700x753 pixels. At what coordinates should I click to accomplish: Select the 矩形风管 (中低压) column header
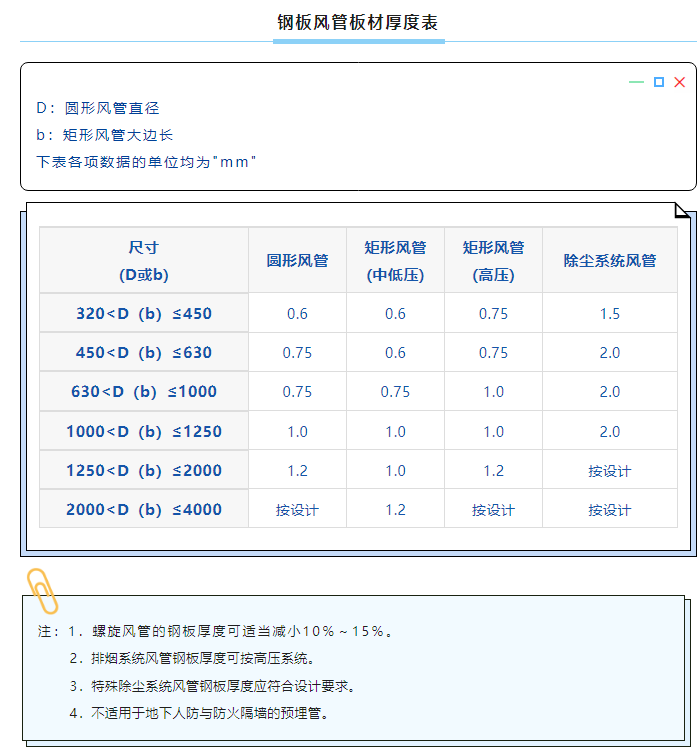click(395, 260)
